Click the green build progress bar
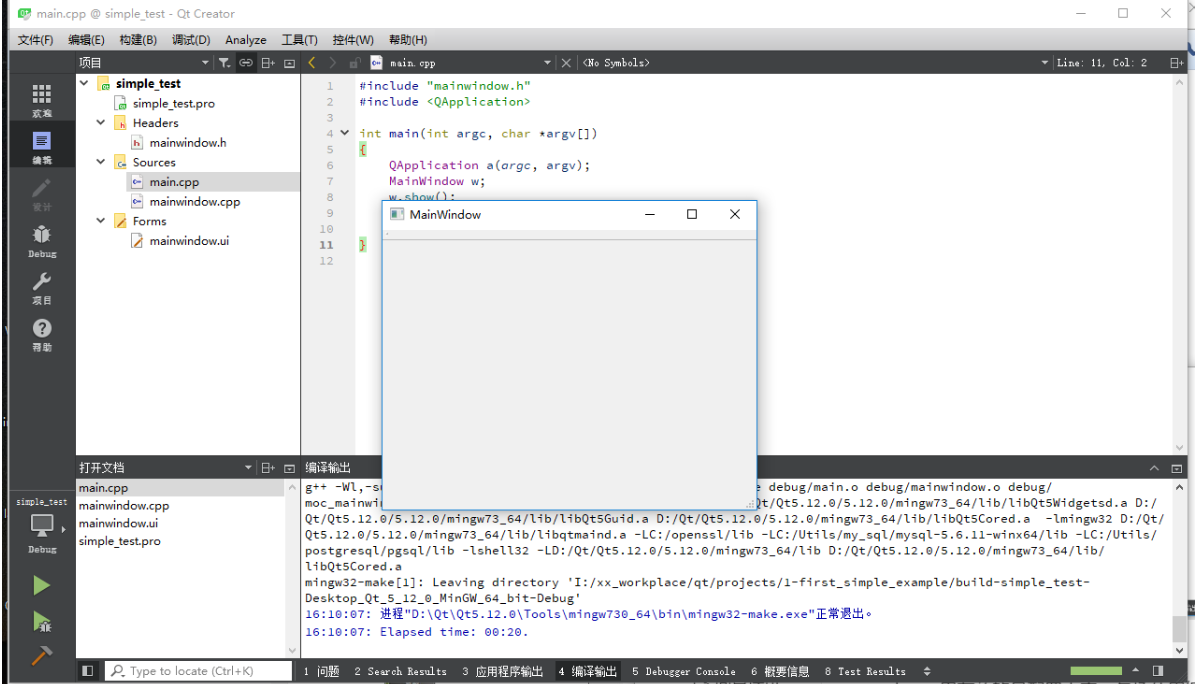1195x684 pixels. (1096, 670)
